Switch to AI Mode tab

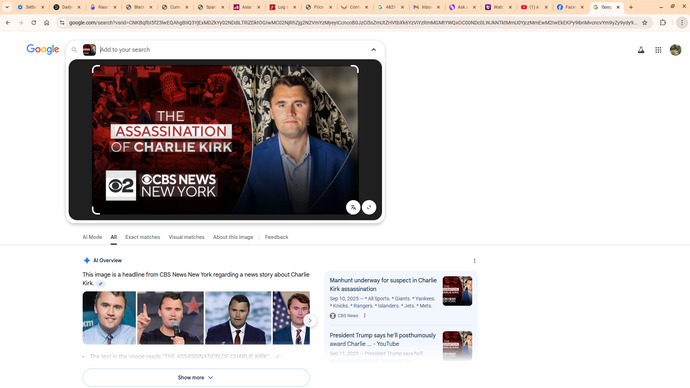tap(92, 237)
